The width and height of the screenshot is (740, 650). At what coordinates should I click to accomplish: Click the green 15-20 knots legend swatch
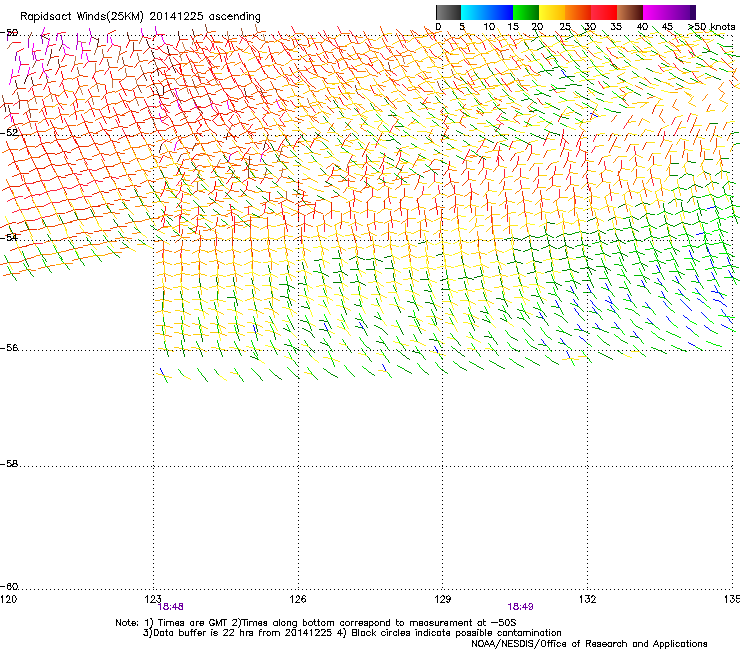coord(526,12)
